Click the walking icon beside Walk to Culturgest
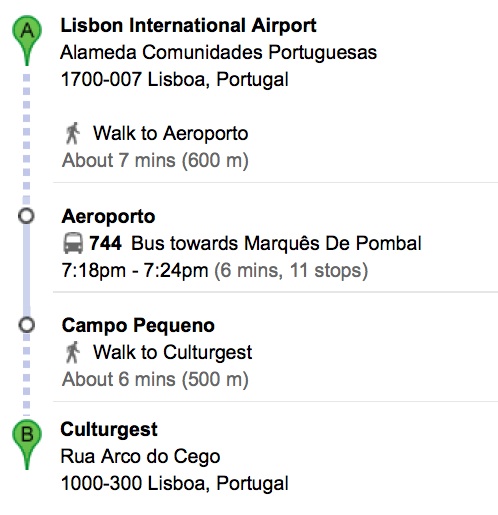Screen dimensions: 498x515 tap(73, 352)
